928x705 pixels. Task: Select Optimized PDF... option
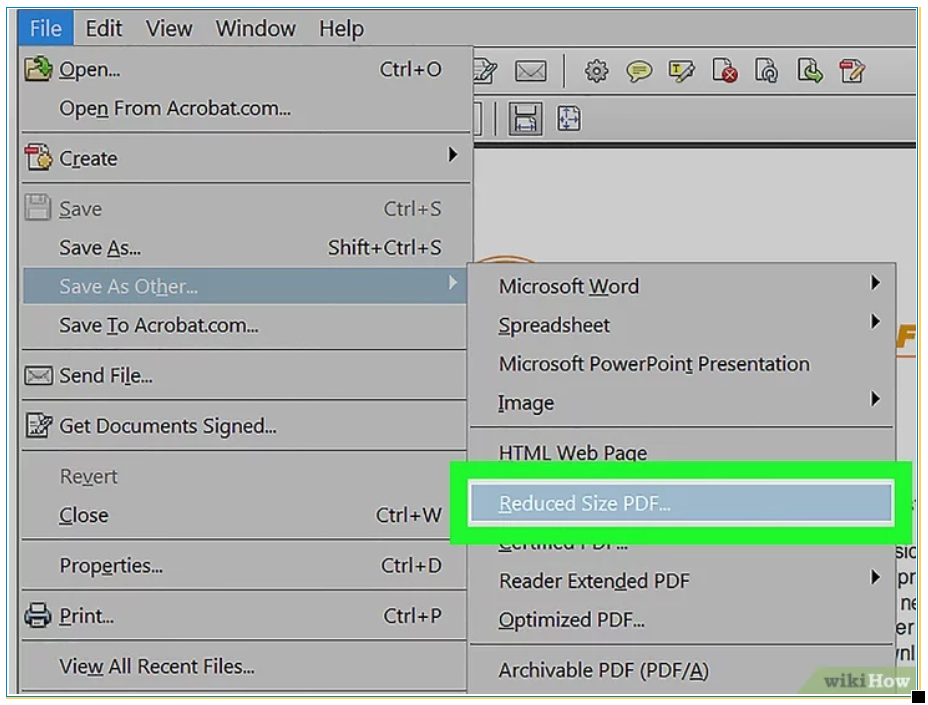682,620
